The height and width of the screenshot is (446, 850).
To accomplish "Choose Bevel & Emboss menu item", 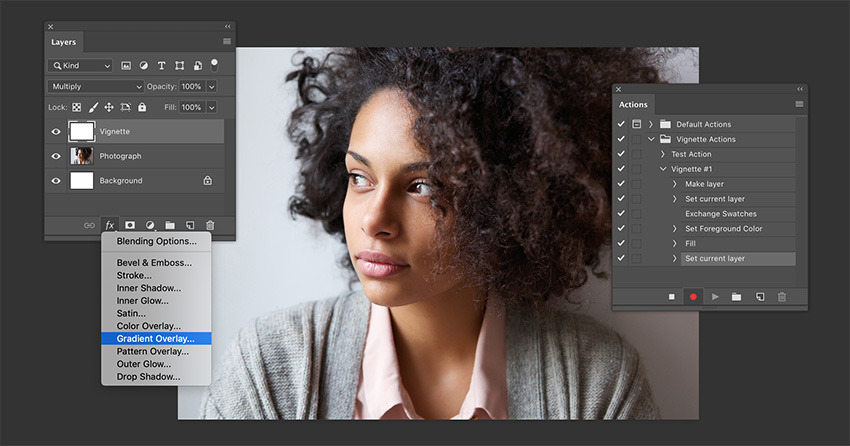I will (x=156, y=263).
